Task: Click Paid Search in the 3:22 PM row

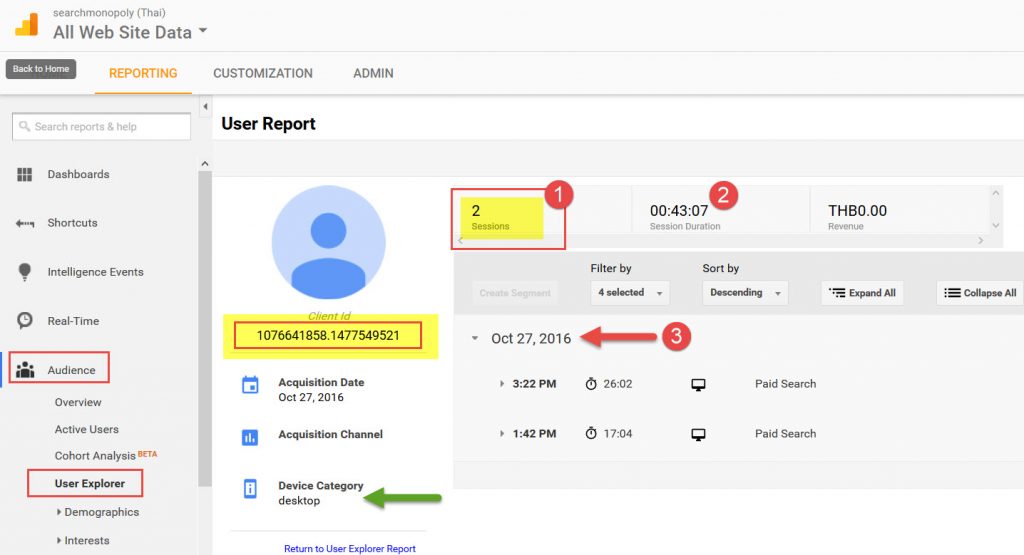Action: pyautogui.click(x=786, y=384)
